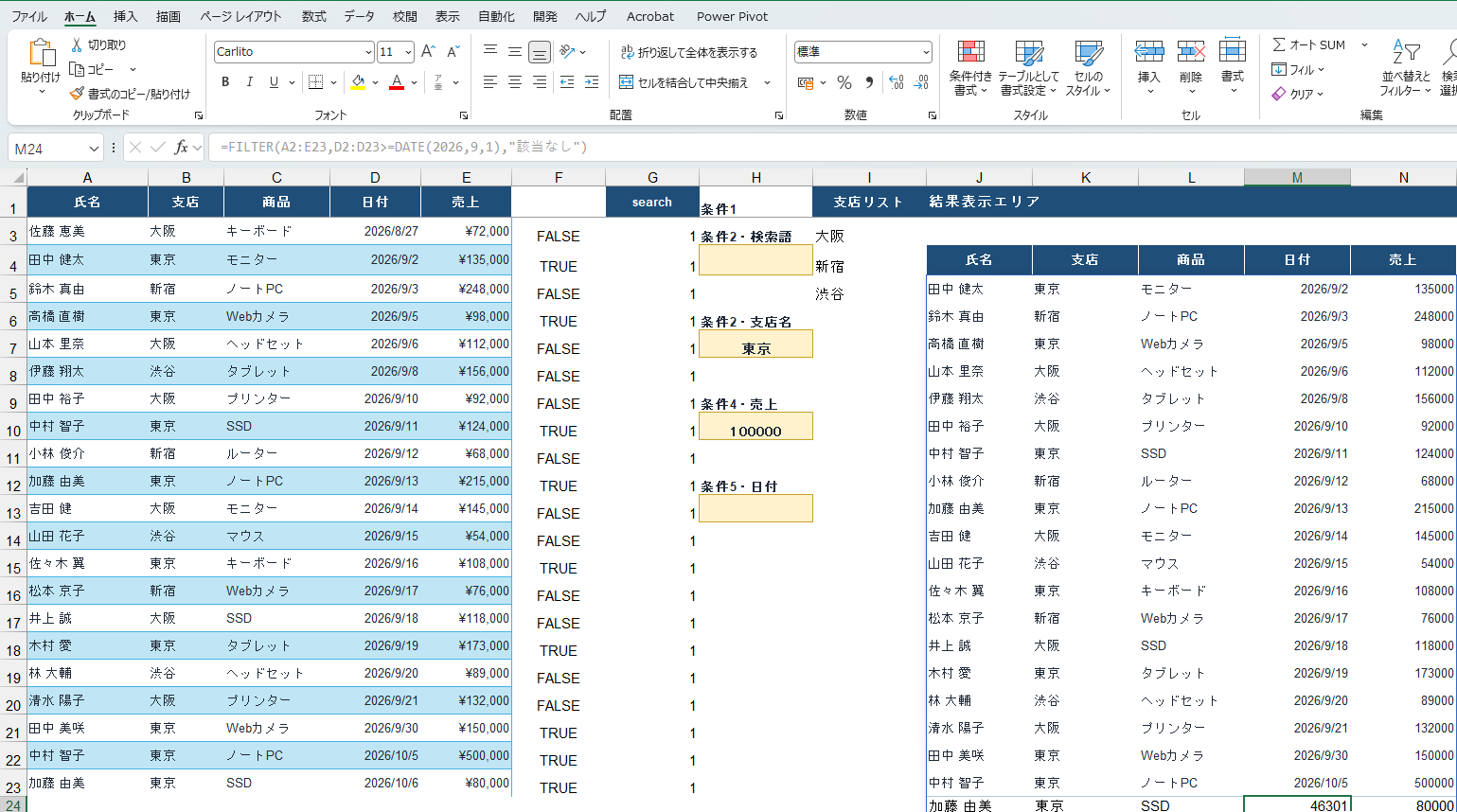
Task: Toggle italic formatting (I)
Action: coord(250,82)
